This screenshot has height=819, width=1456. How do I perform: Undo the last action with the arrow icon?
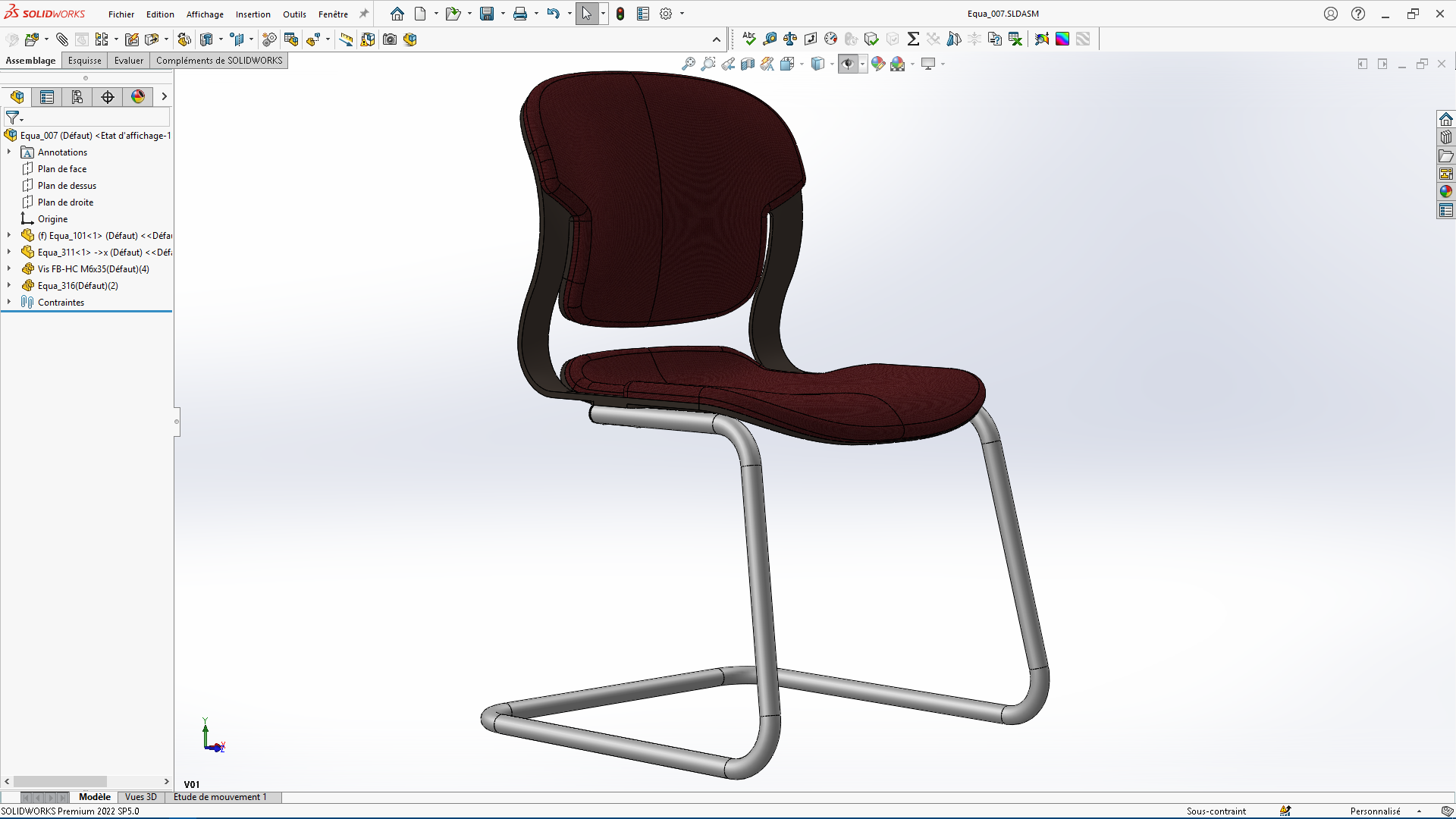(x=554, y=14)
